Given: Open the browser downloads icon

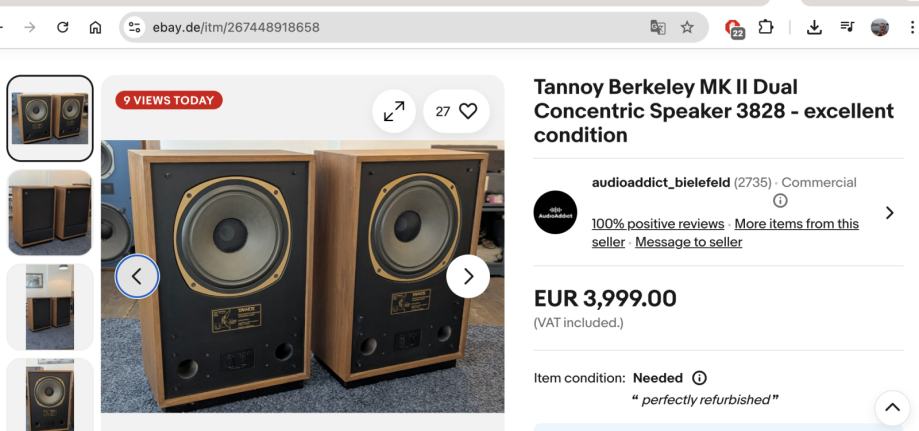Looking at the screenshot, I should 815,28.
